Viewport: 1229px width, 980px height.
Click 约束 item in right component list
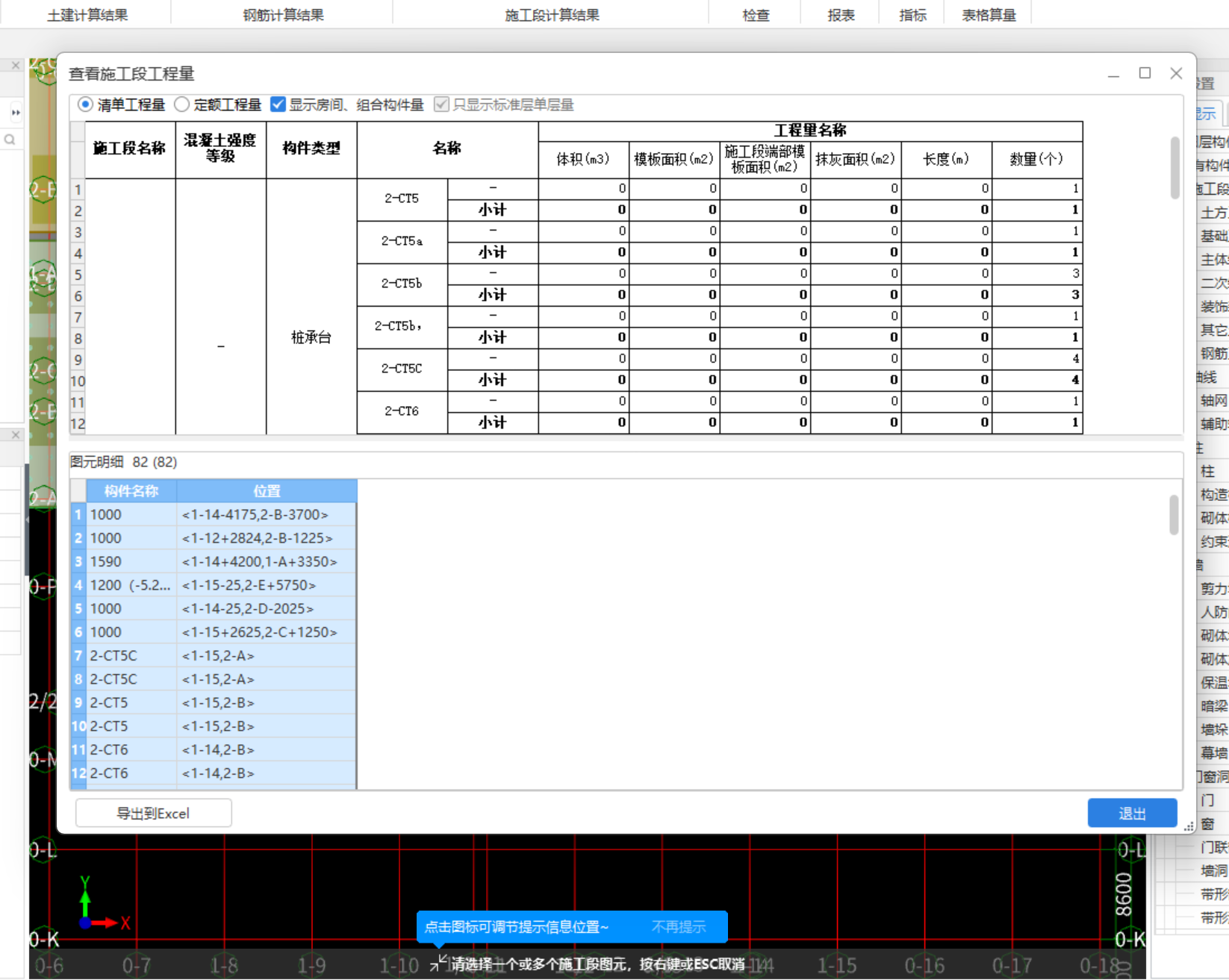point(1213,542)
